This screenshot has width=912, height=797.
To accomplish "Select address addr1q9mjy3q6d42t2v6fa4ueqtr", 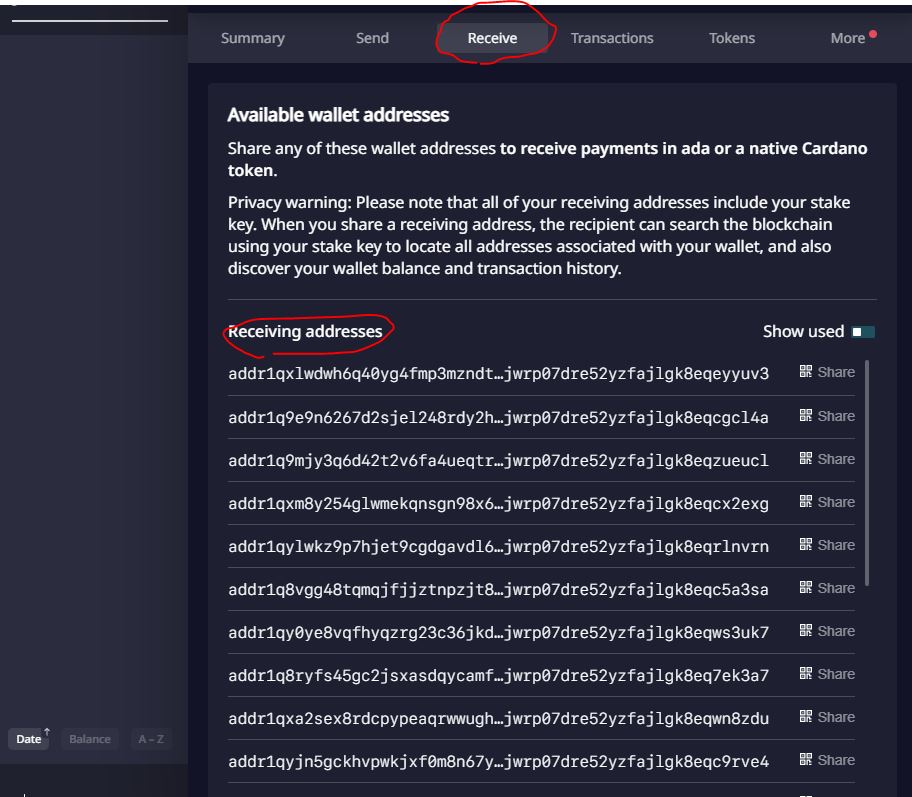I will [x=498, y=461].
